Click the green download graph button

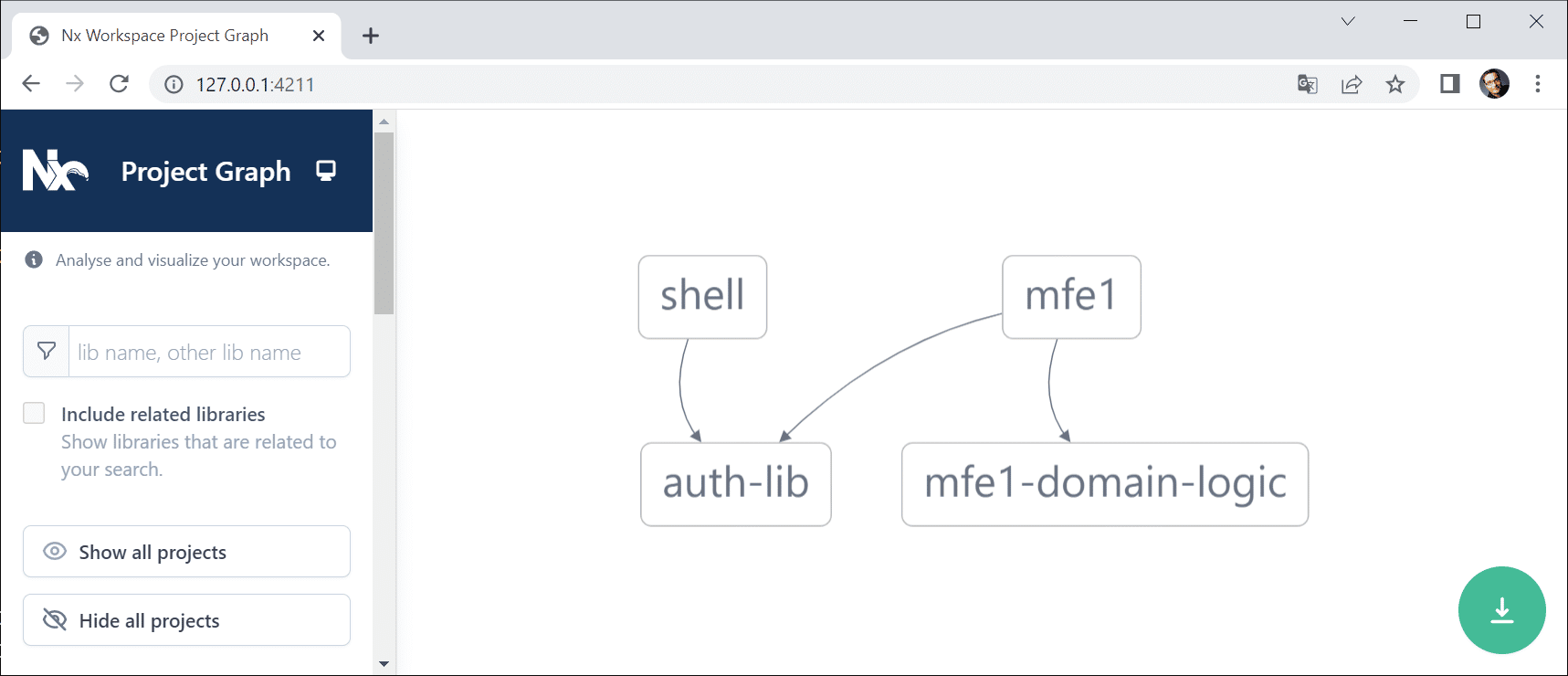click(1501, 610)
